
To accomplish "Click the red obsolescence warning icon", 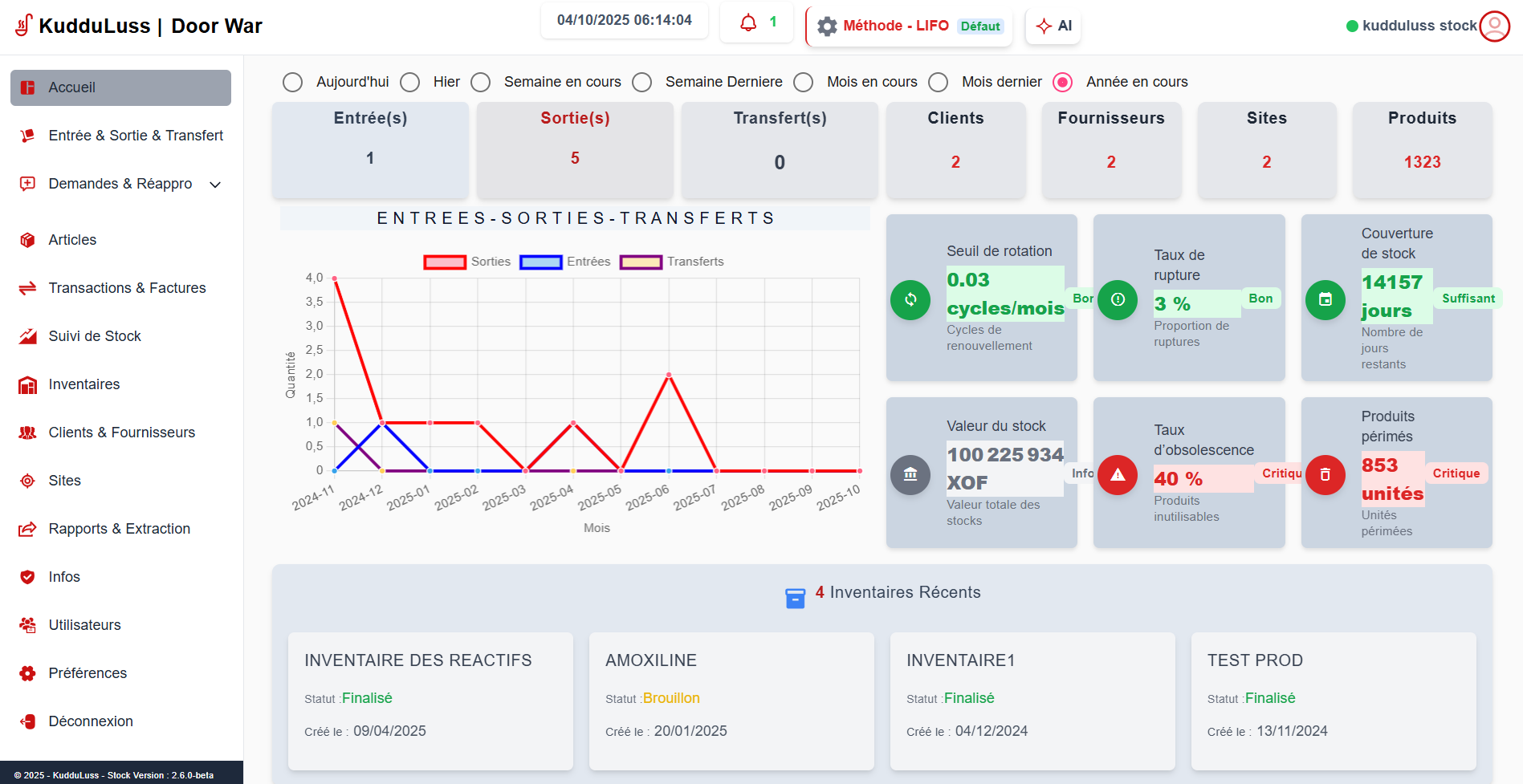I will (1118, 475).
